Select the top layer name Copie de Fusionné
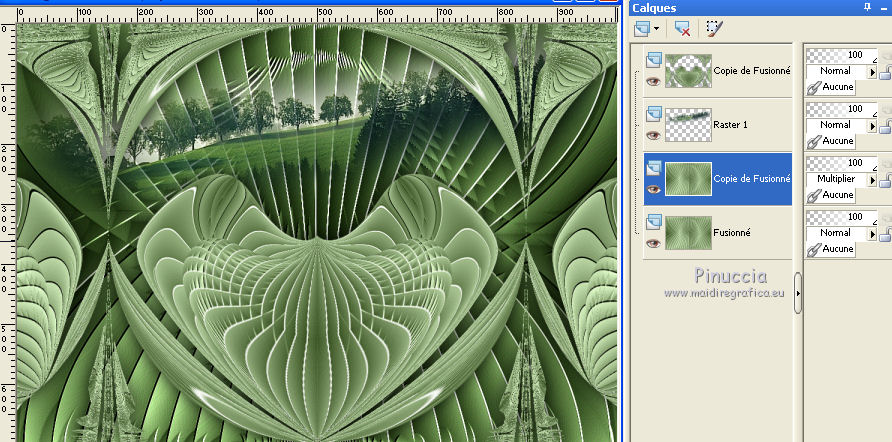892x442 pixels. (x=752, y=71)
